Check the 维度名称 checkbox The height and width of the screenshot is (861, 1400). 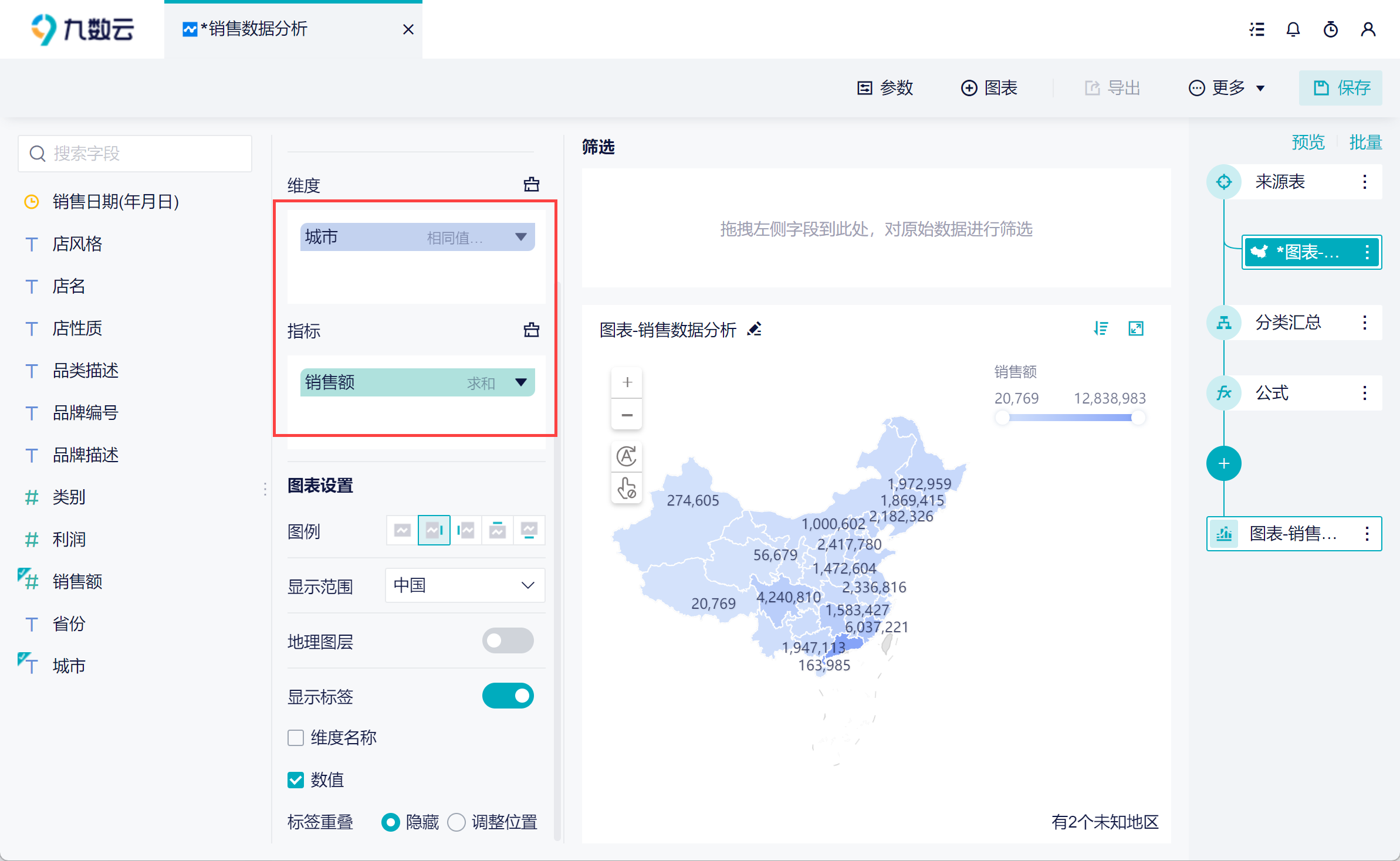(296, 737)
